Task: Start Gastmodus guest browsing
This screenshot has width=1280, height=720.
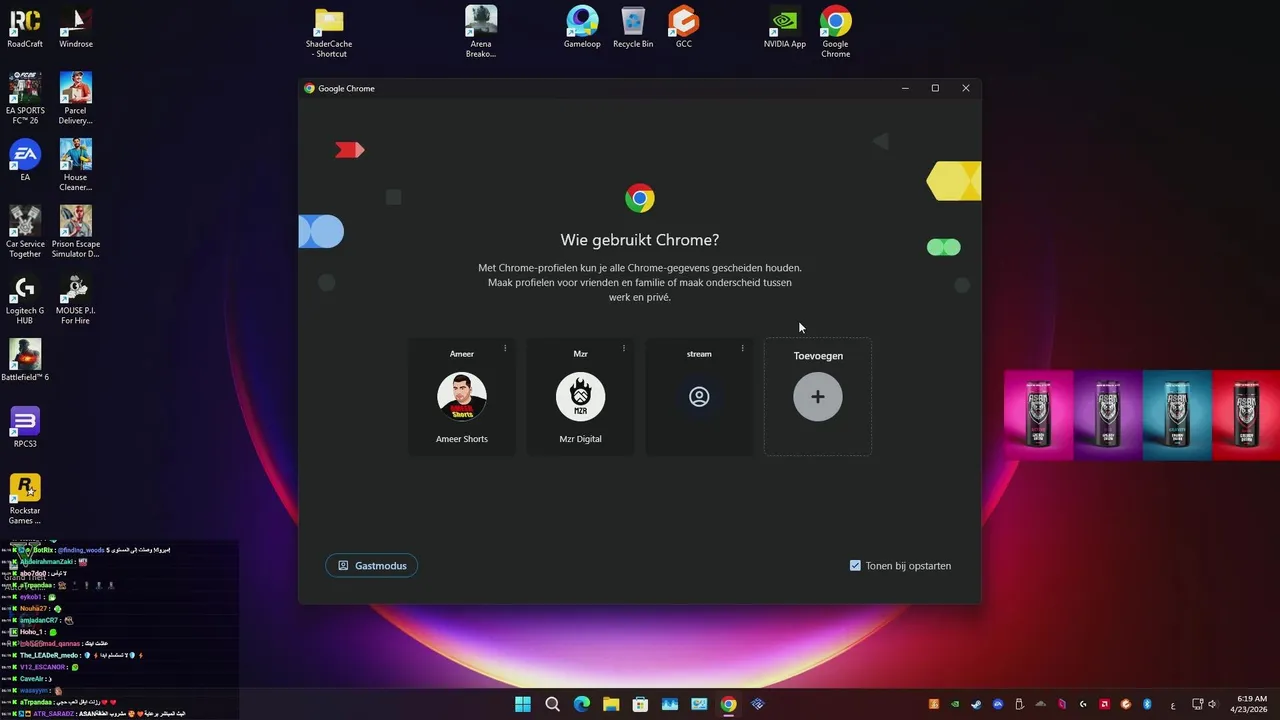Action: [x=372, y=566]
